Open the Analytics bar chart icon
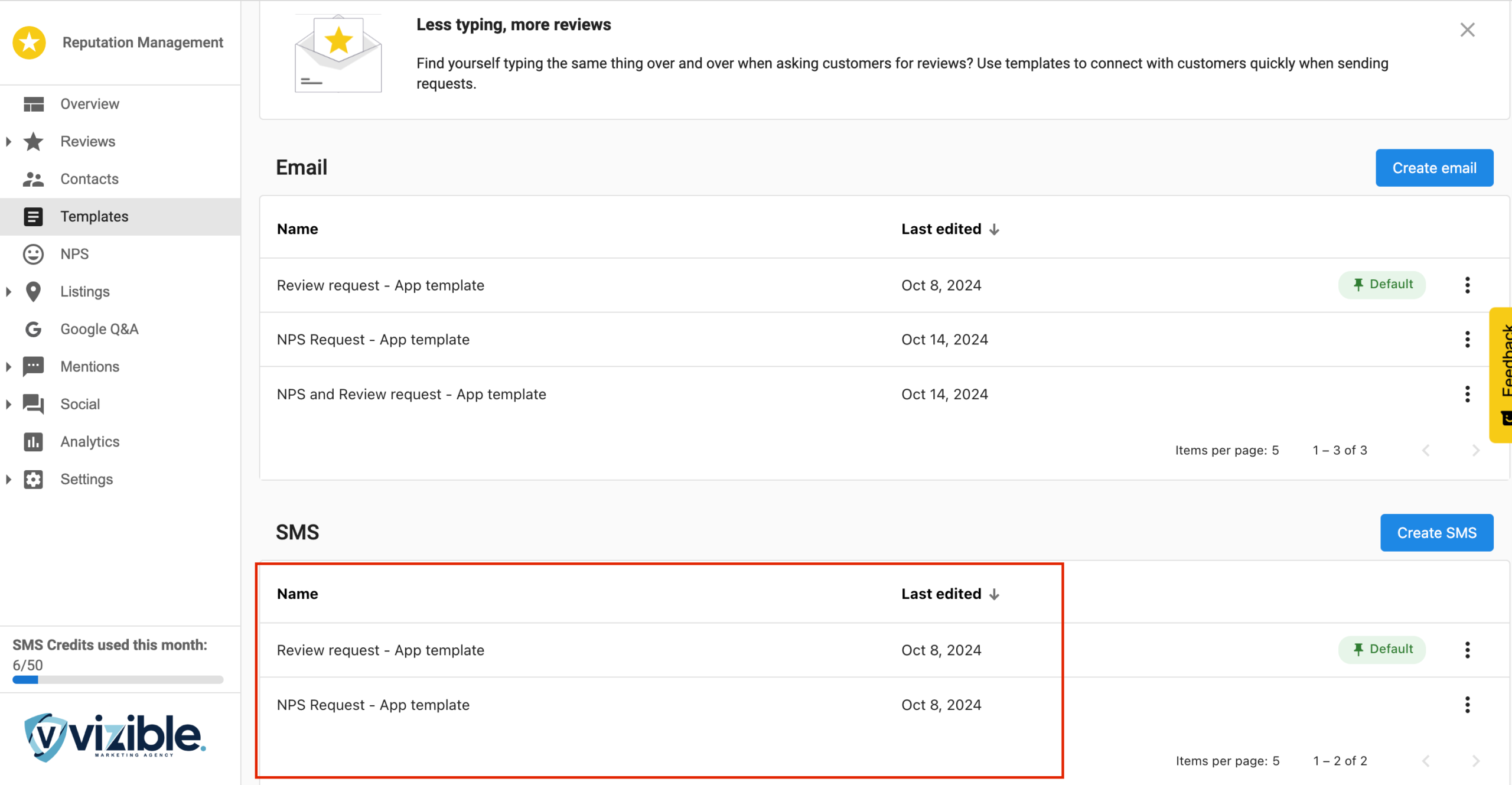1512x785 pixels. click(x=34, y=442)
